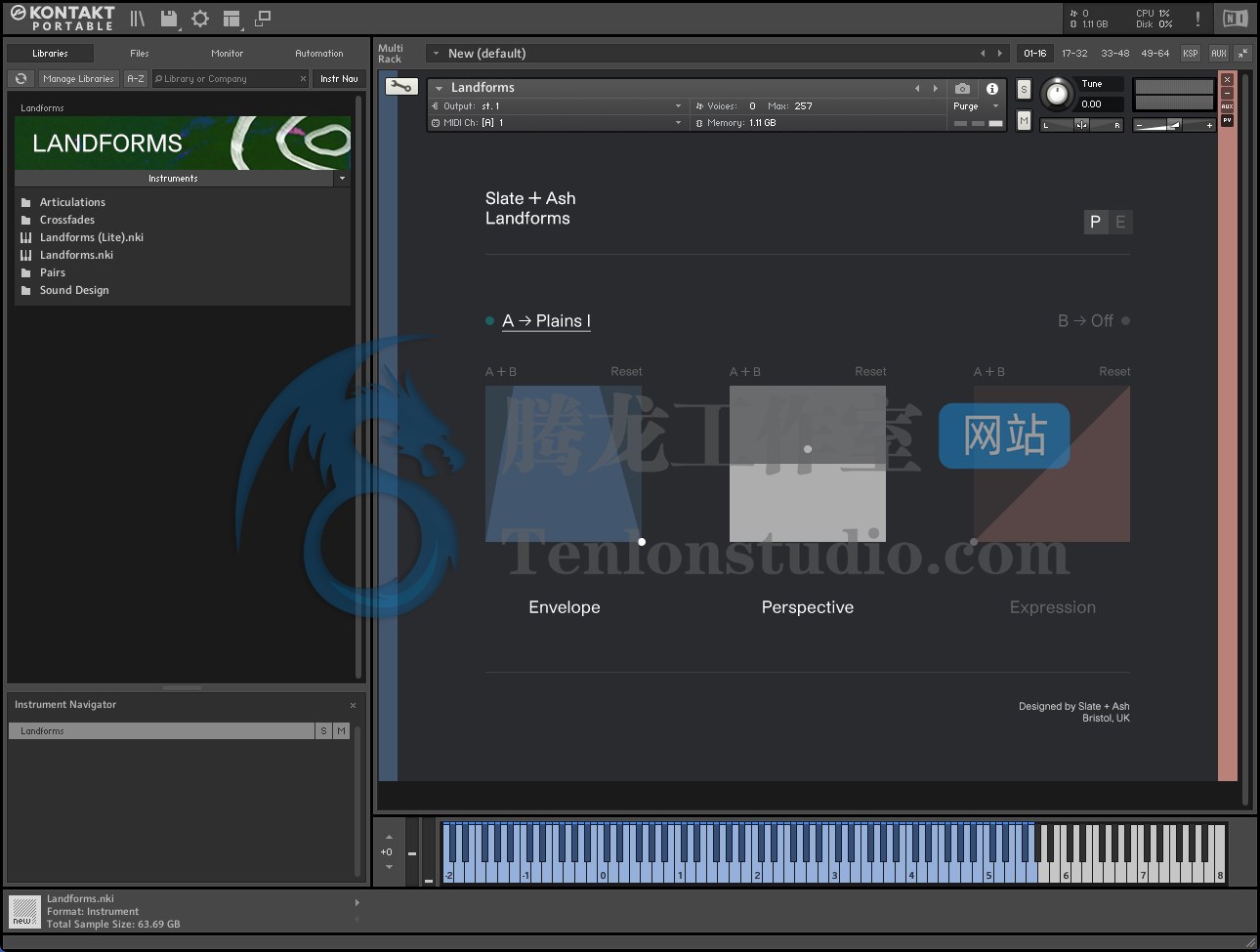Go to next instrument arrow in Landforms header

point(935,88)
